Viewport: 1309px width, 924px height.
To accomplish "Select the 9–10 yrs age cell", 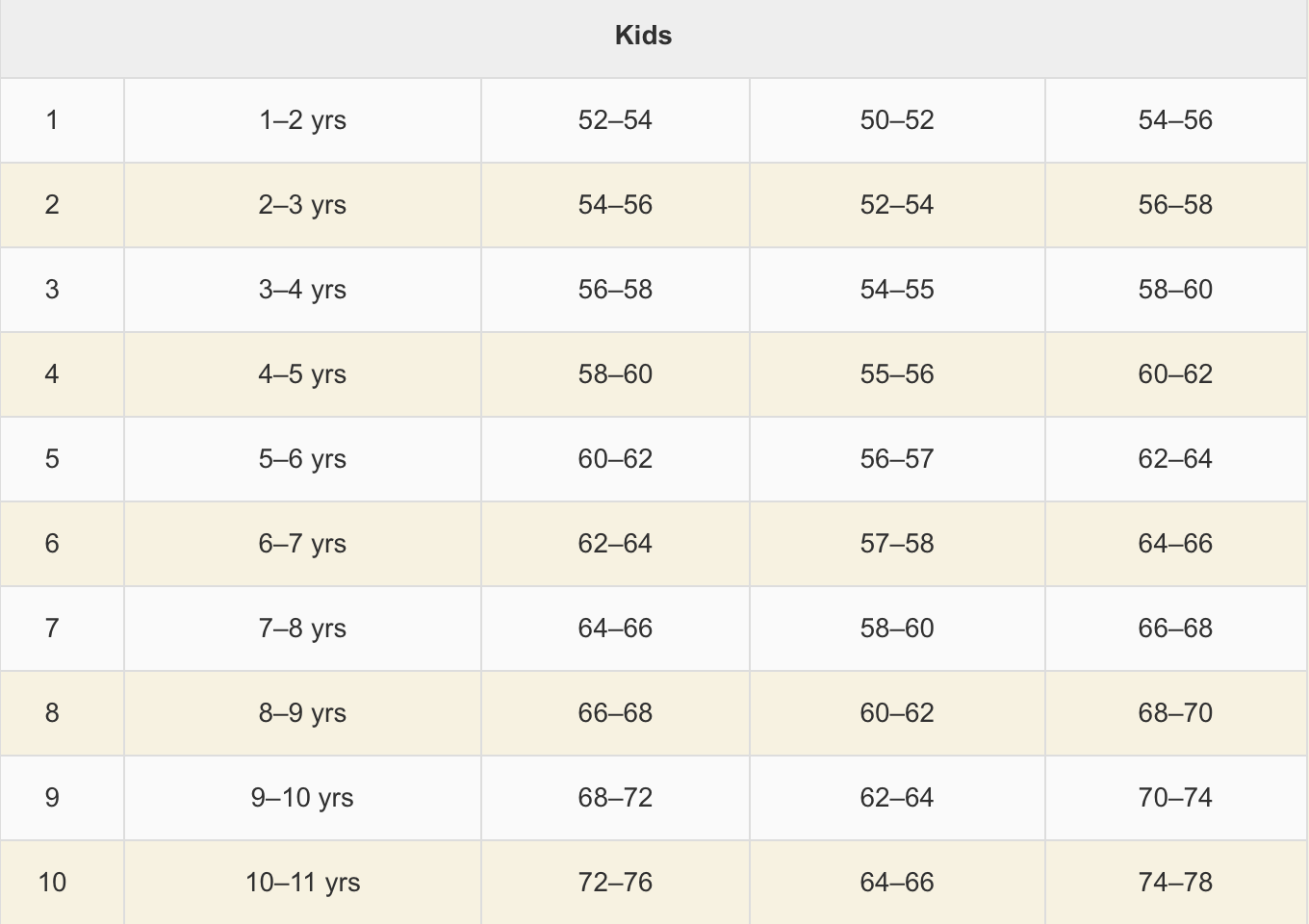I will tap(302, 798).
